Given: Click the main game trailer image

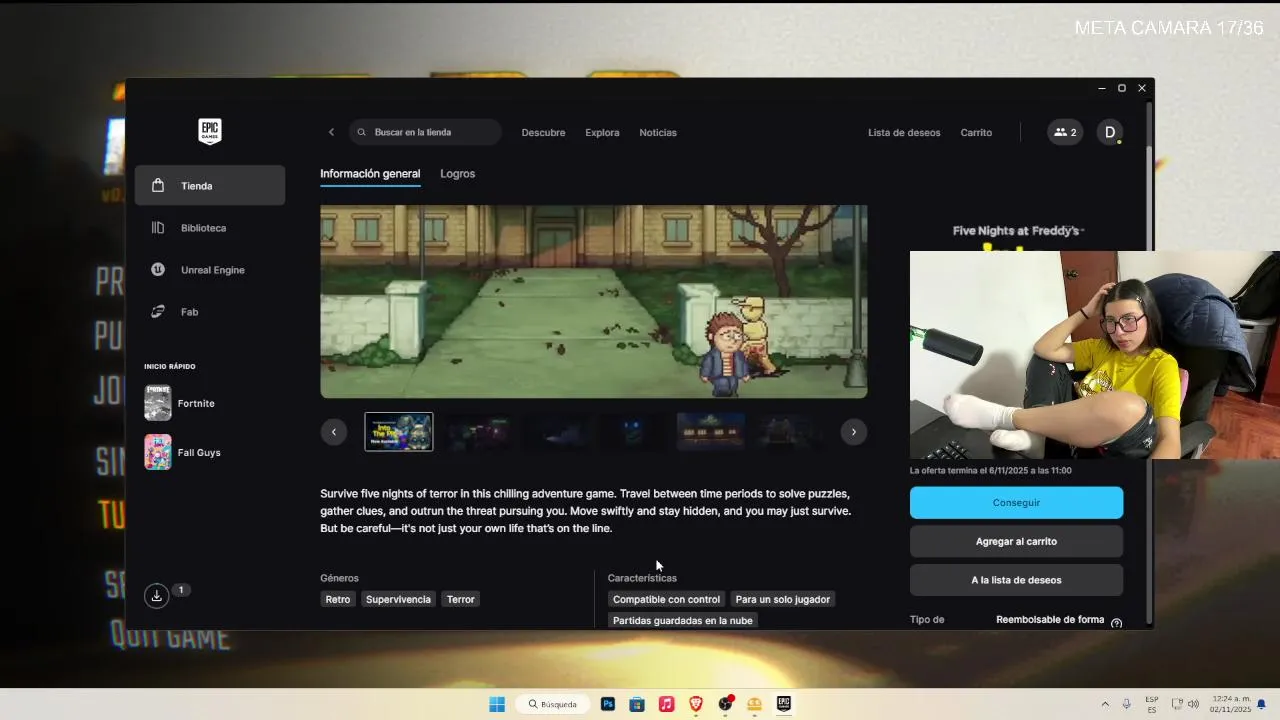Looking at the screenshot, I should tap(594, 302).
